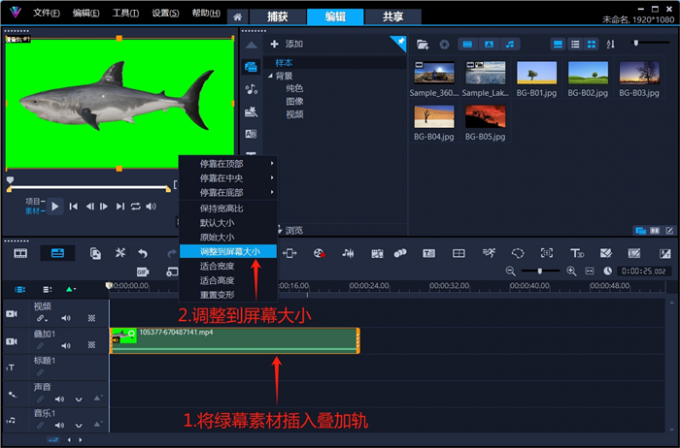Expand the 声音 track chevron

[78, 399]
